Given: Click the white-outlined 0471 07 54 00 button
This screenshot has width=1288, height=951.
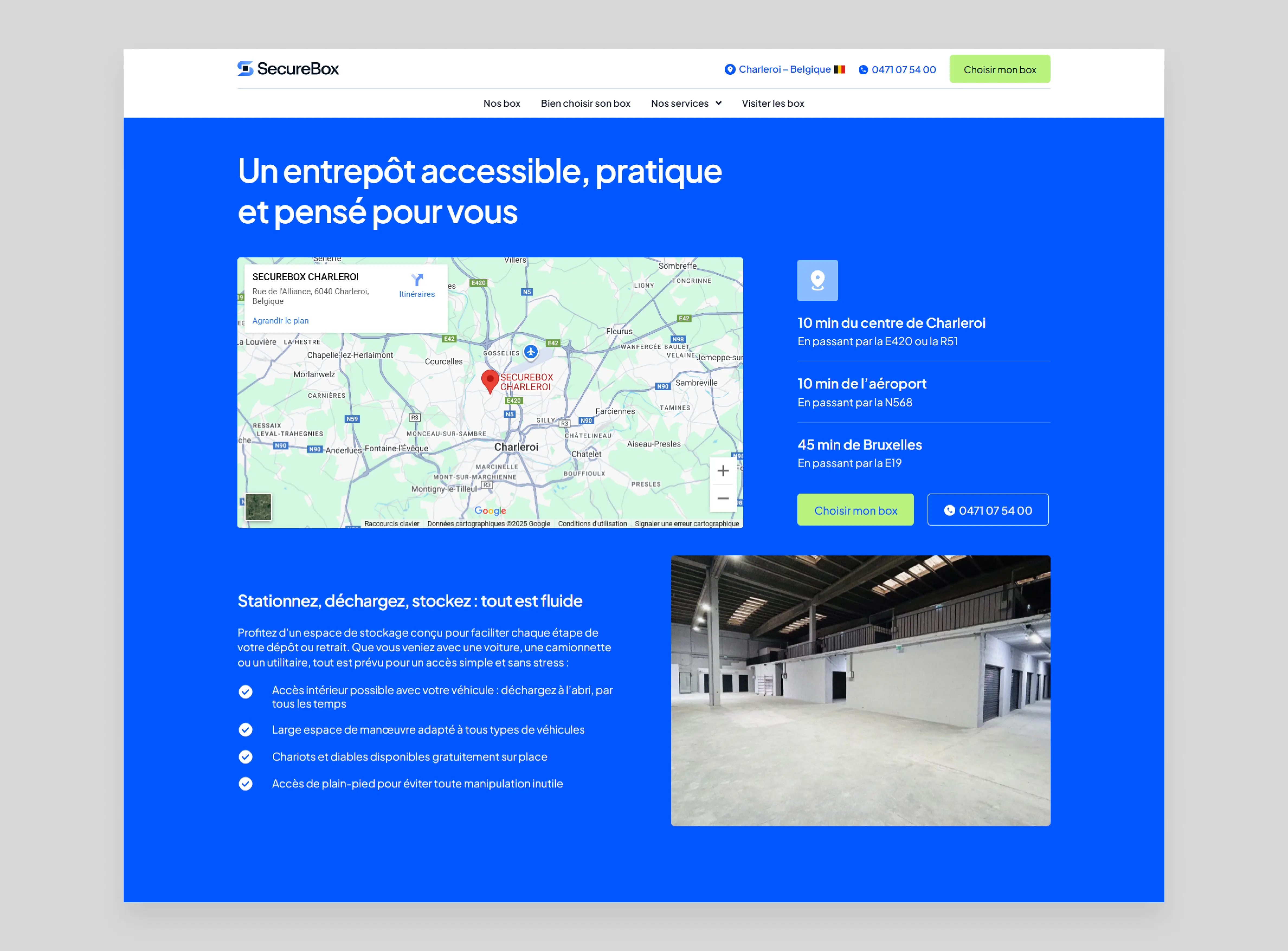Looking at the screenshot, I should click(x=987, y=510).
